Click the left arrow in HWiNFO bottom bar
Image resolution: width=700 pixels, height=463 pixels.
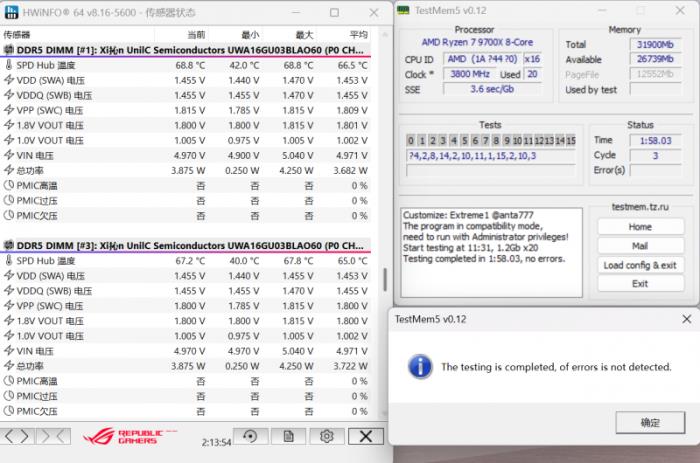pos(8,436)
